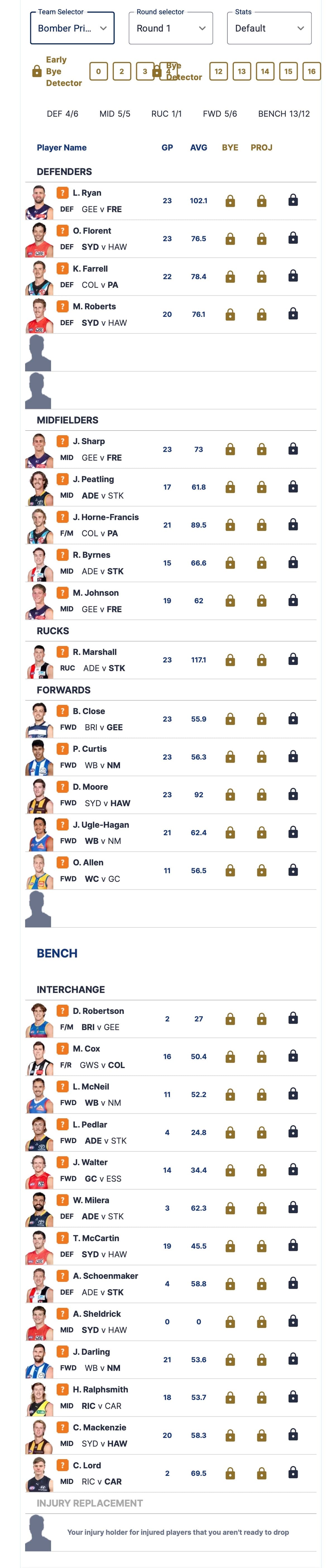Click the Early Bye Detector lock icon

37,71
